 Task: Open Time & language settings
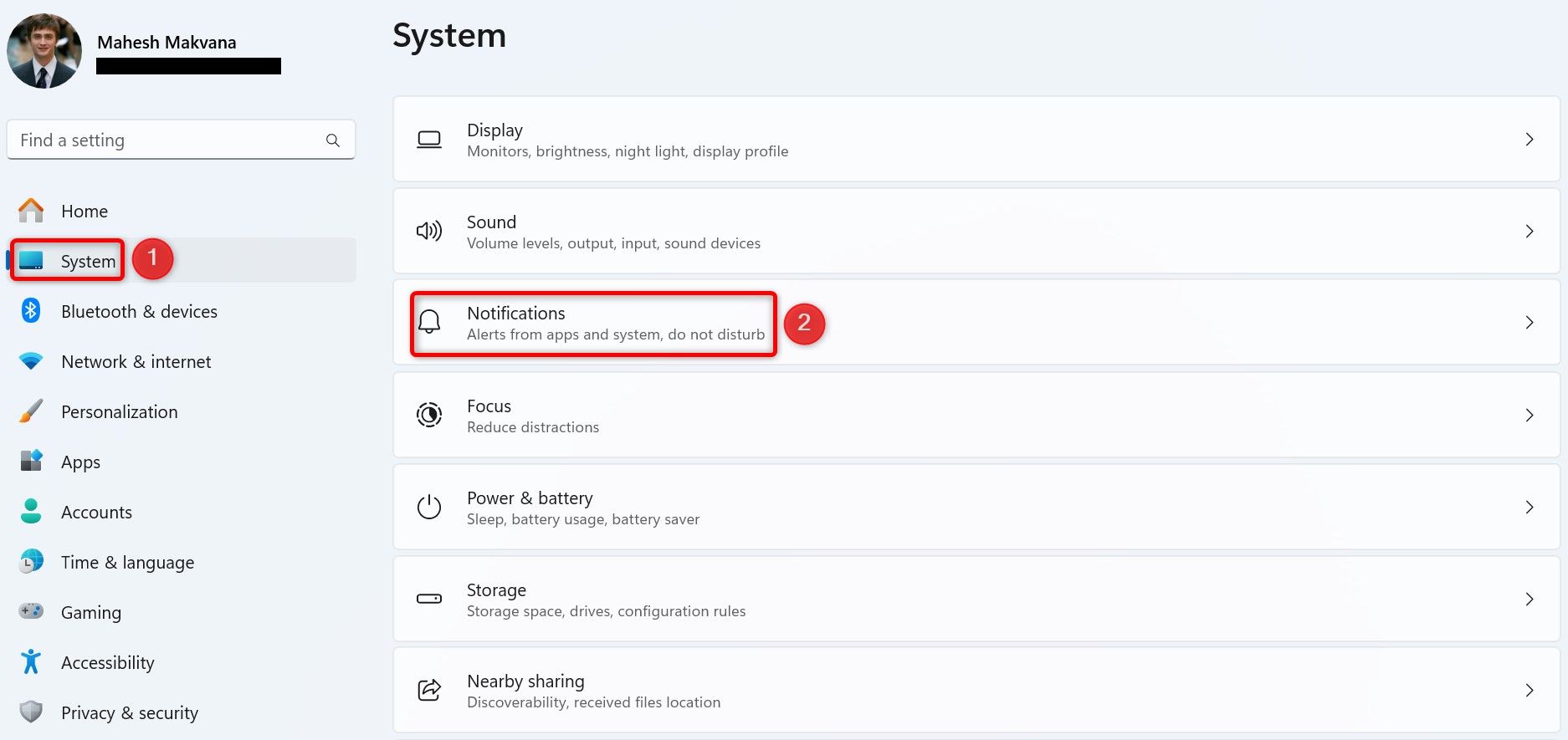coord(182,562)
